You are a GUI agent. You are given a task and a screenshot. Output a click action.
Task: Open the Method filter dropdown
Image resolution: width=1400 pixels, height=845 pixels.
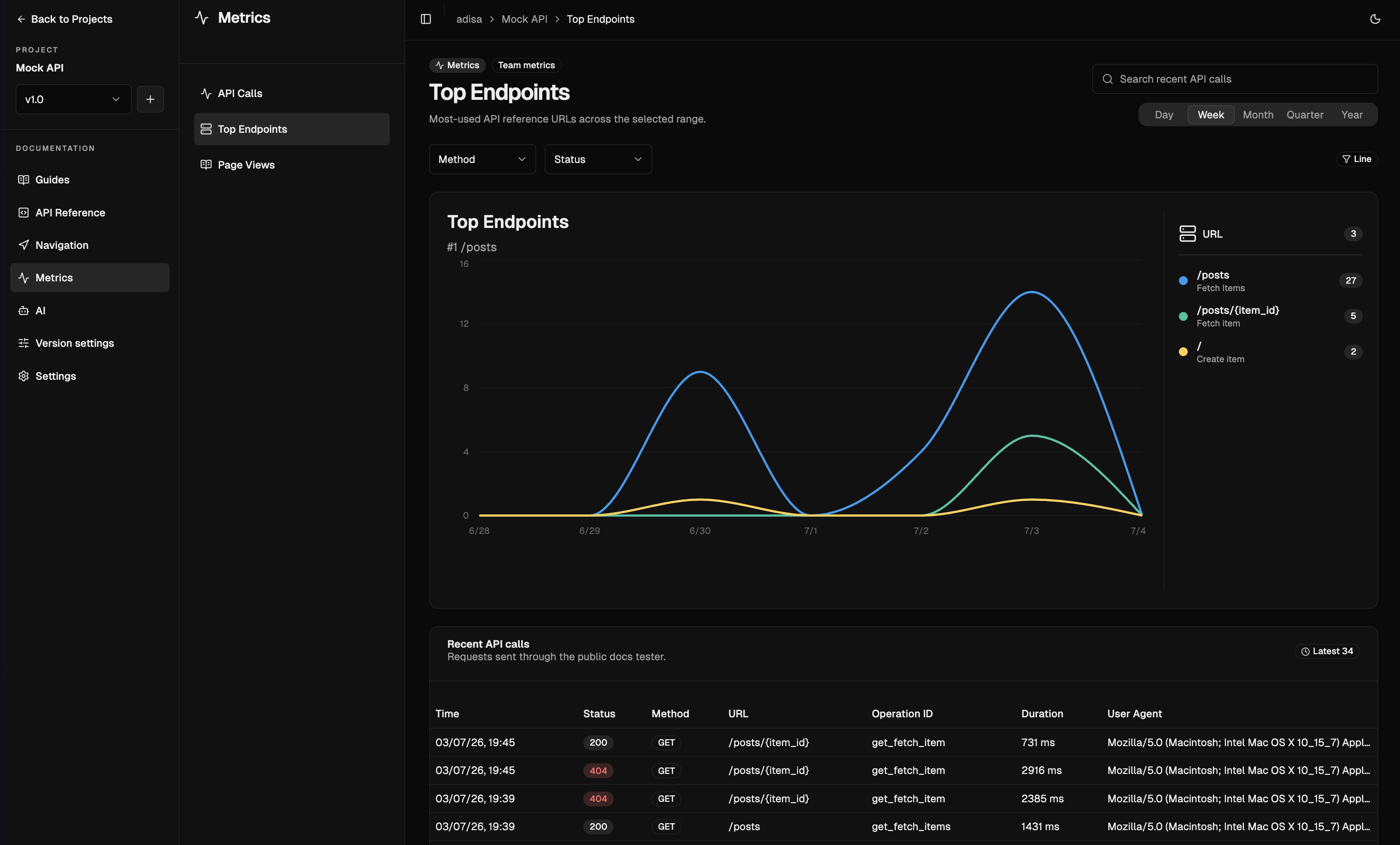[483, 160]
